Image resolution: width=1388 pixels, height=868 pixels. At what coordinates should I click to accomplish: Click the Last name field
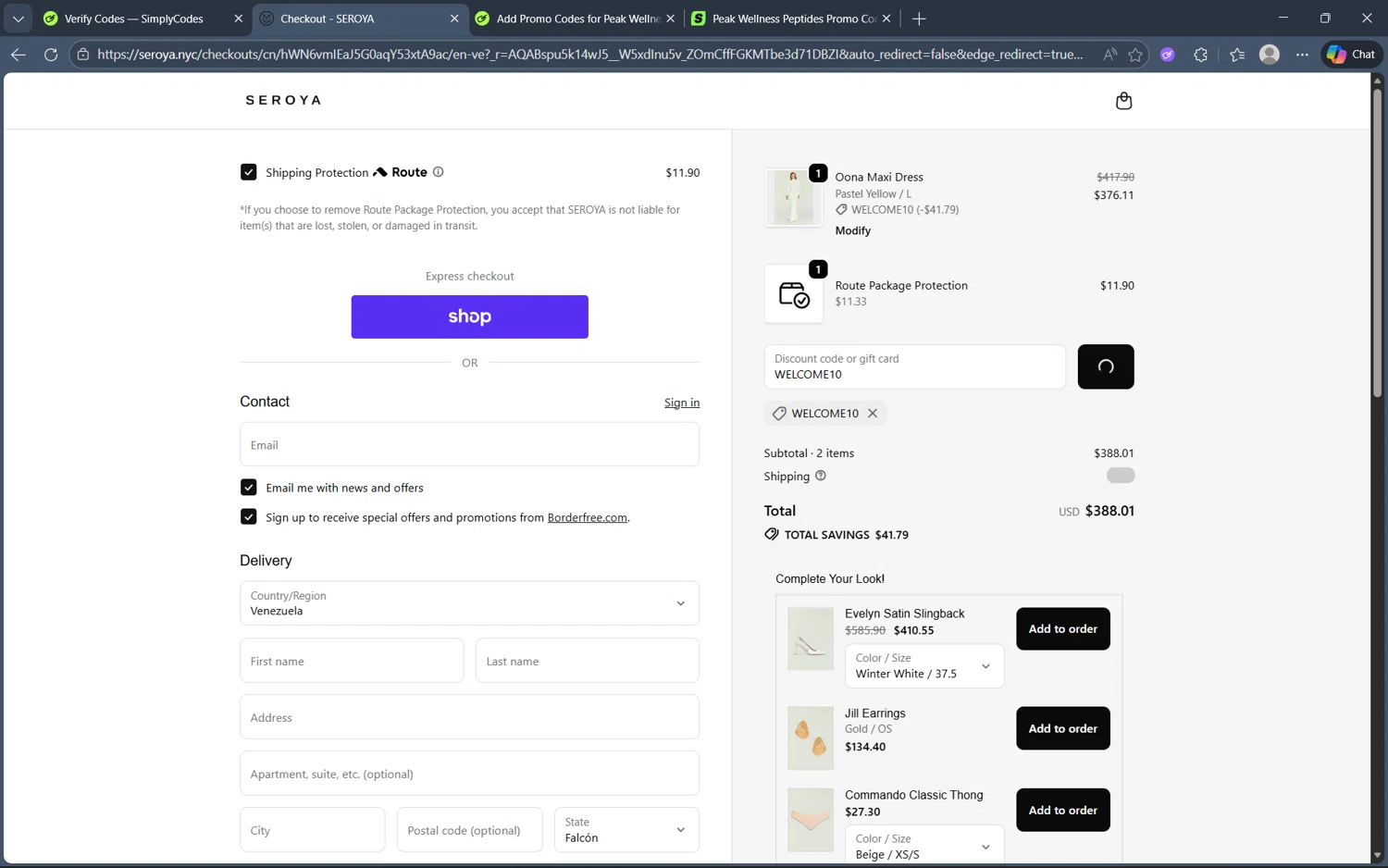click(x=587, y=661)
